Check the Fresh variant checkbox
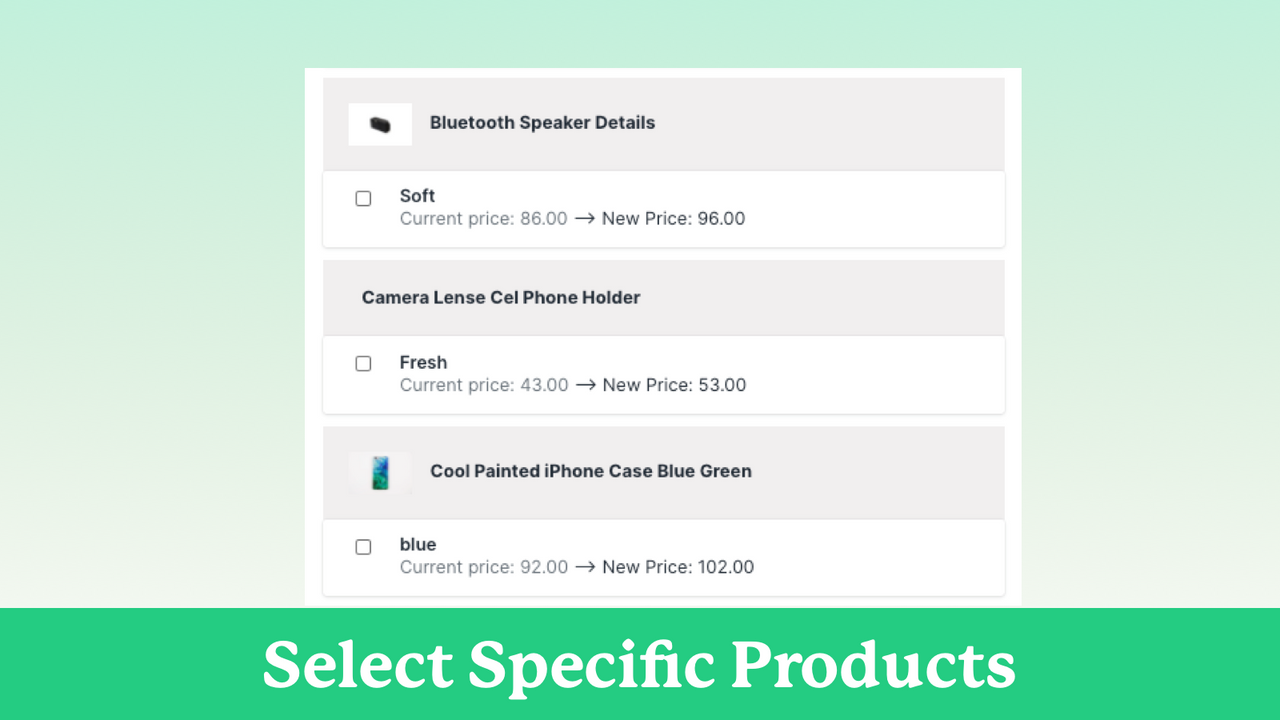 363,363
